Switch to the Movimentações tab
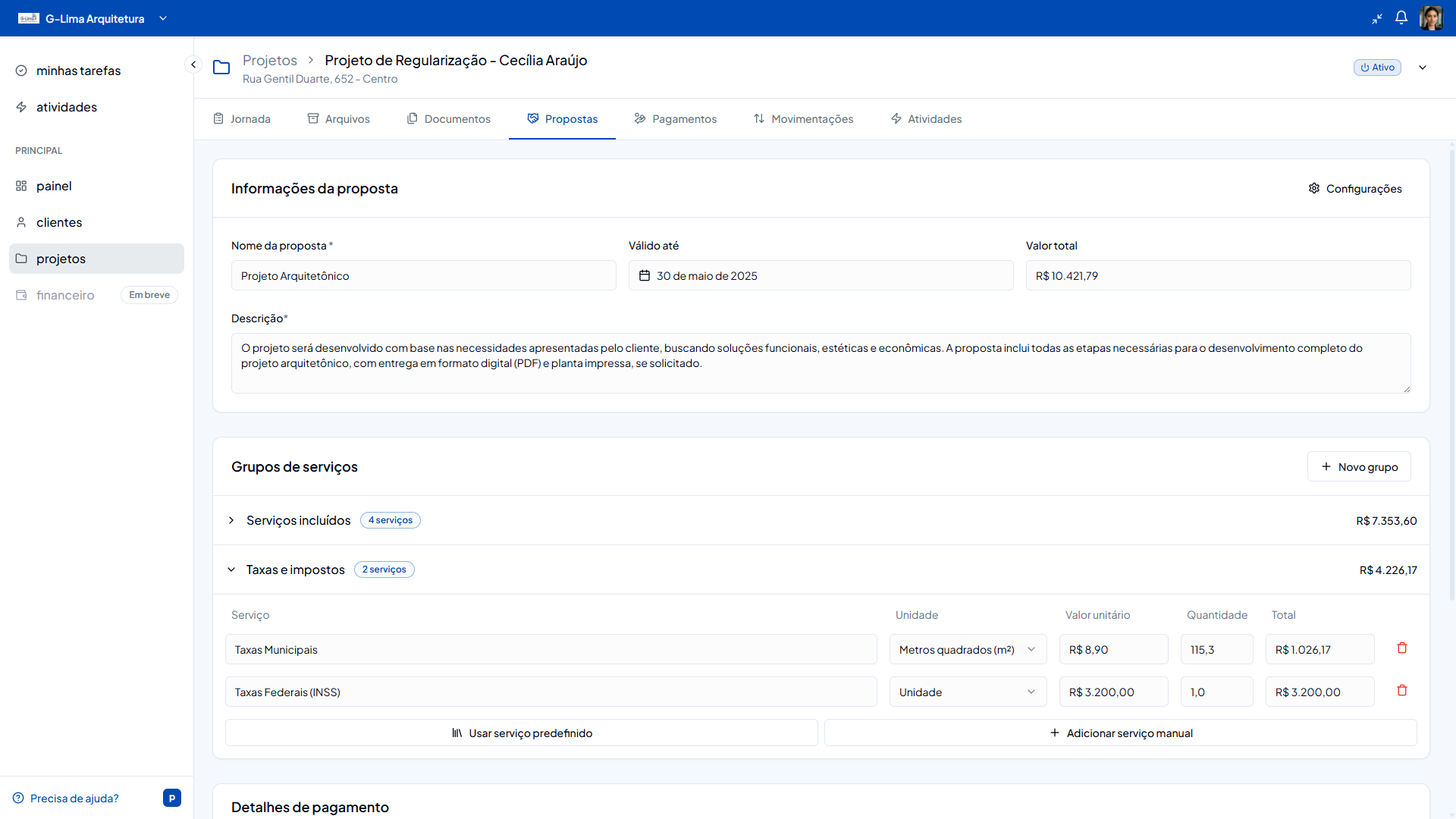 pyautogui.click(x=803, y=119)
